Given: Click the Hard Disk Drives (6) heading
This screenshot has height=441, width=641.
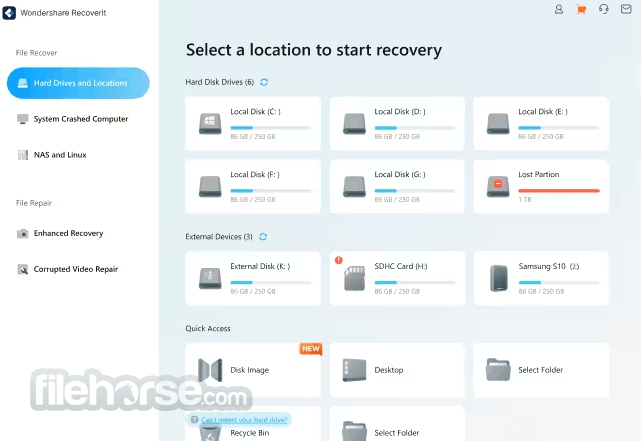Looking at the screenshot, I should tap(220, 82).
